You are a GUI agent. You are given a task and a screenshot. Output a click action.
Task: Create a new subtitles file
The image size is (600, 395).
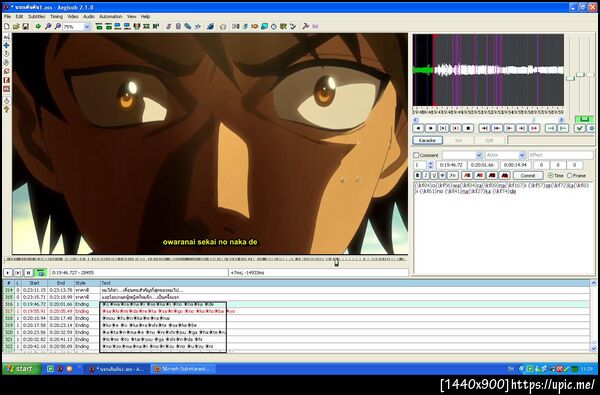7,26
